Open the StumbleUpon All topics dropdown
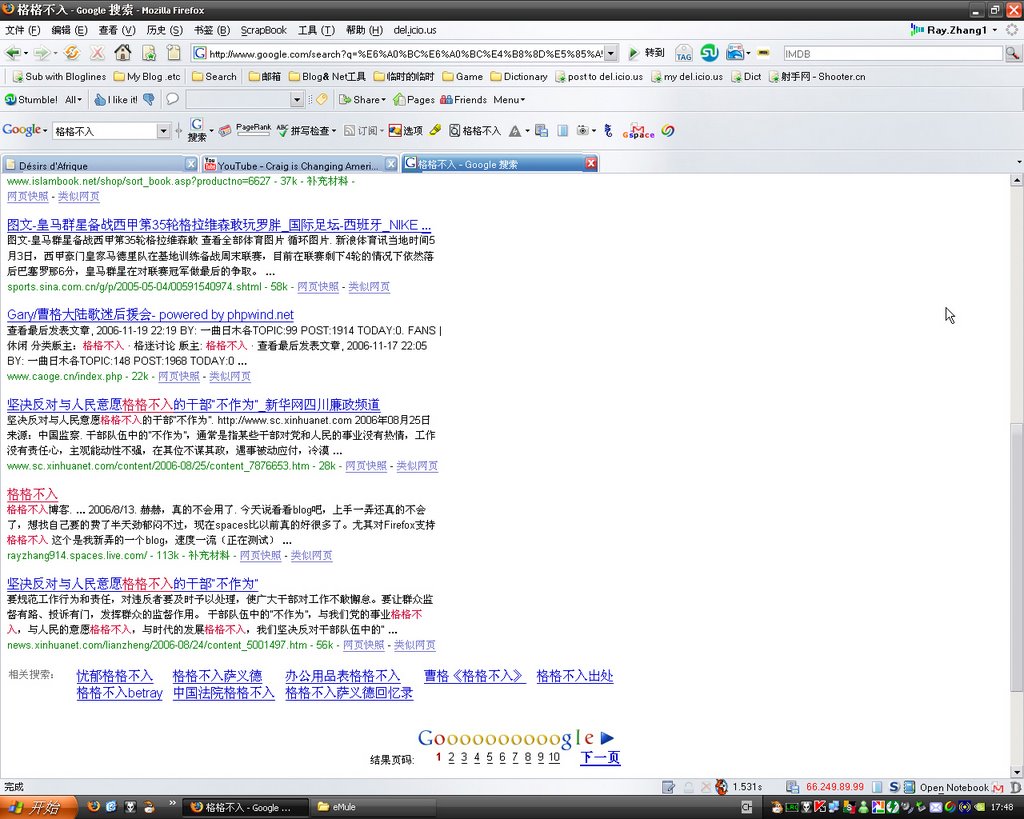 (73, 99)
